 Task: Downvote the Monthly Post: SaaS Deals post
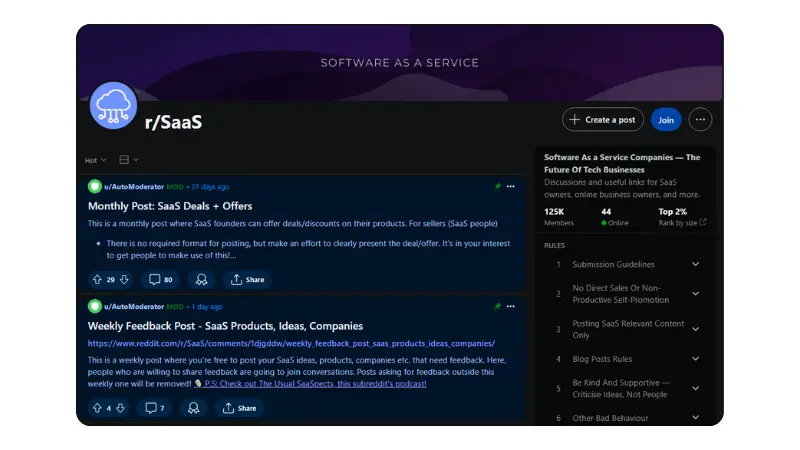tap(124, 280)
